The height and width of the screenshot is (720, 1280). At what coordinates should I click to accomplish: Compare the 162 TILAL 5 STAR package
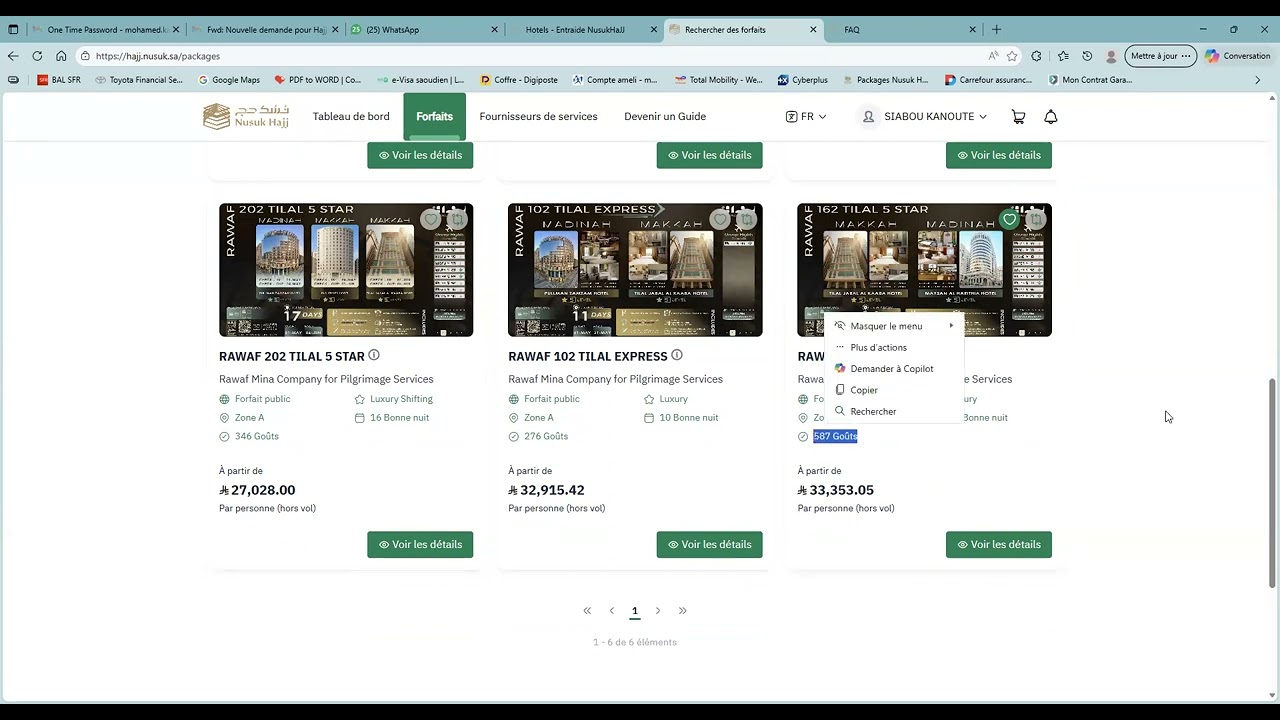click(1035, 220)
